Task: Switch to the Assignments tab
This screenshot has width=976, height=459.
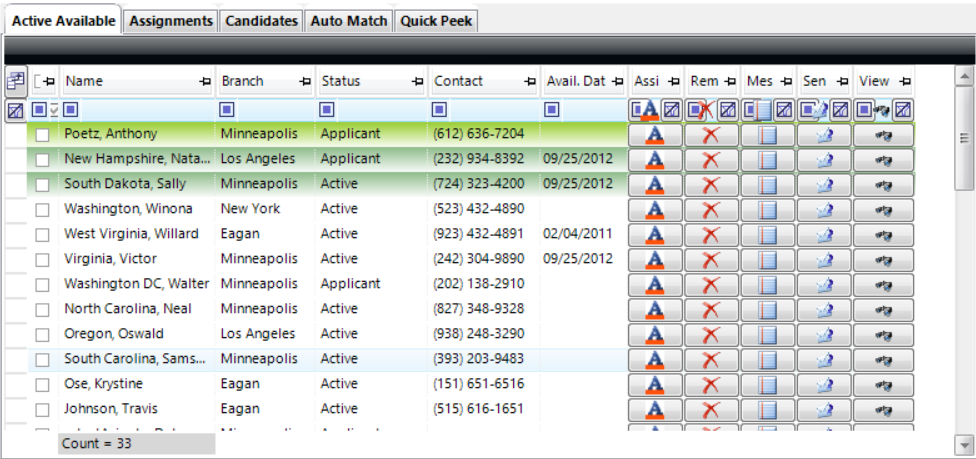Action: pos(171,20)
